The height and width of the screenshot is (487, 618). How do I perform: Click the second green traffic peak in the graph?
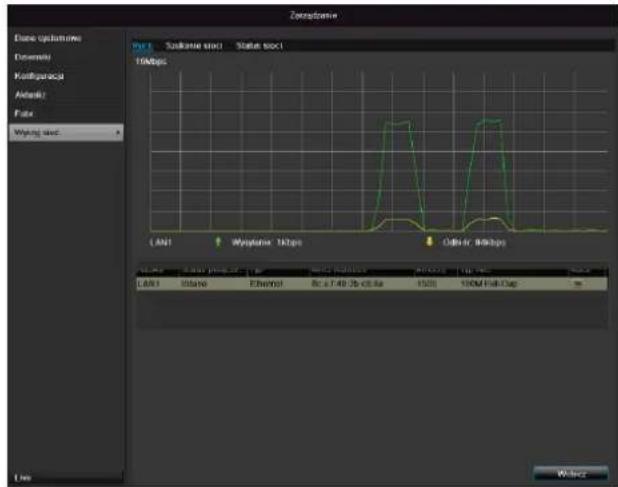point(489,121)
